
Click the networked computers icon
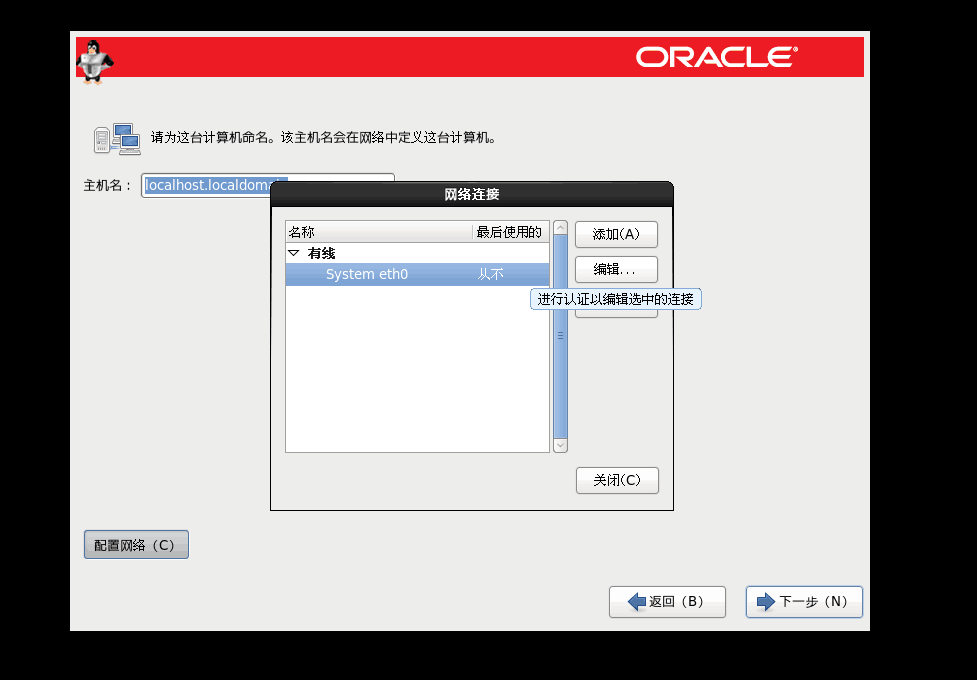(116, 138)
